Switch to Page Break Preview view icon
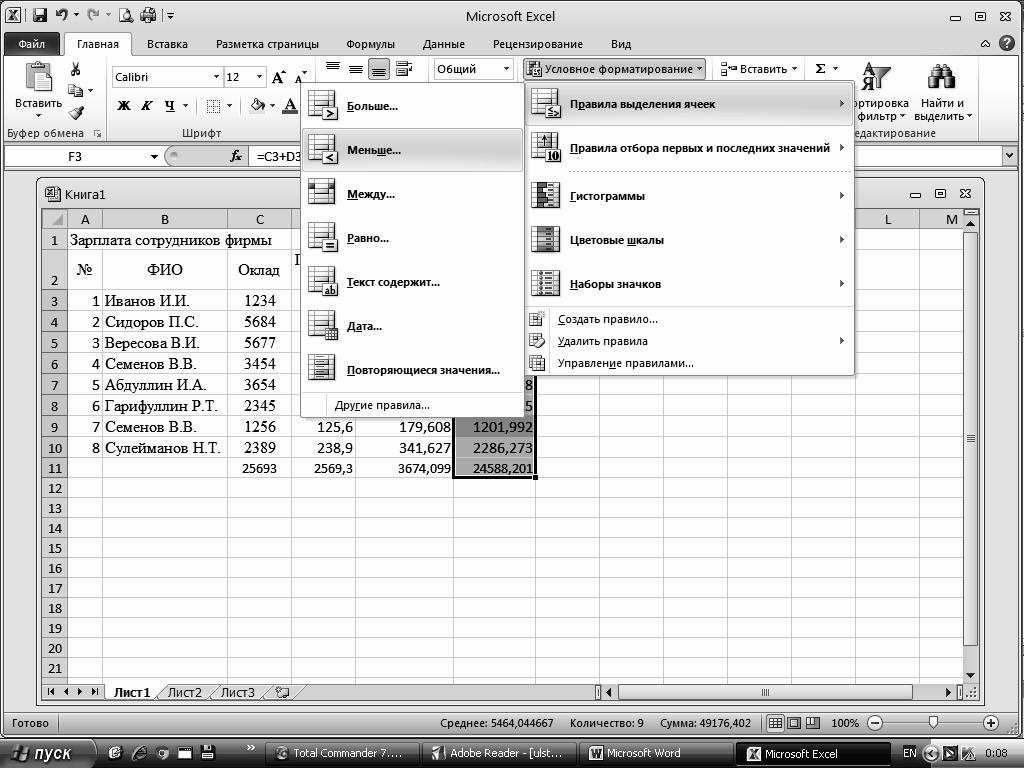 [x=813, y=723]
